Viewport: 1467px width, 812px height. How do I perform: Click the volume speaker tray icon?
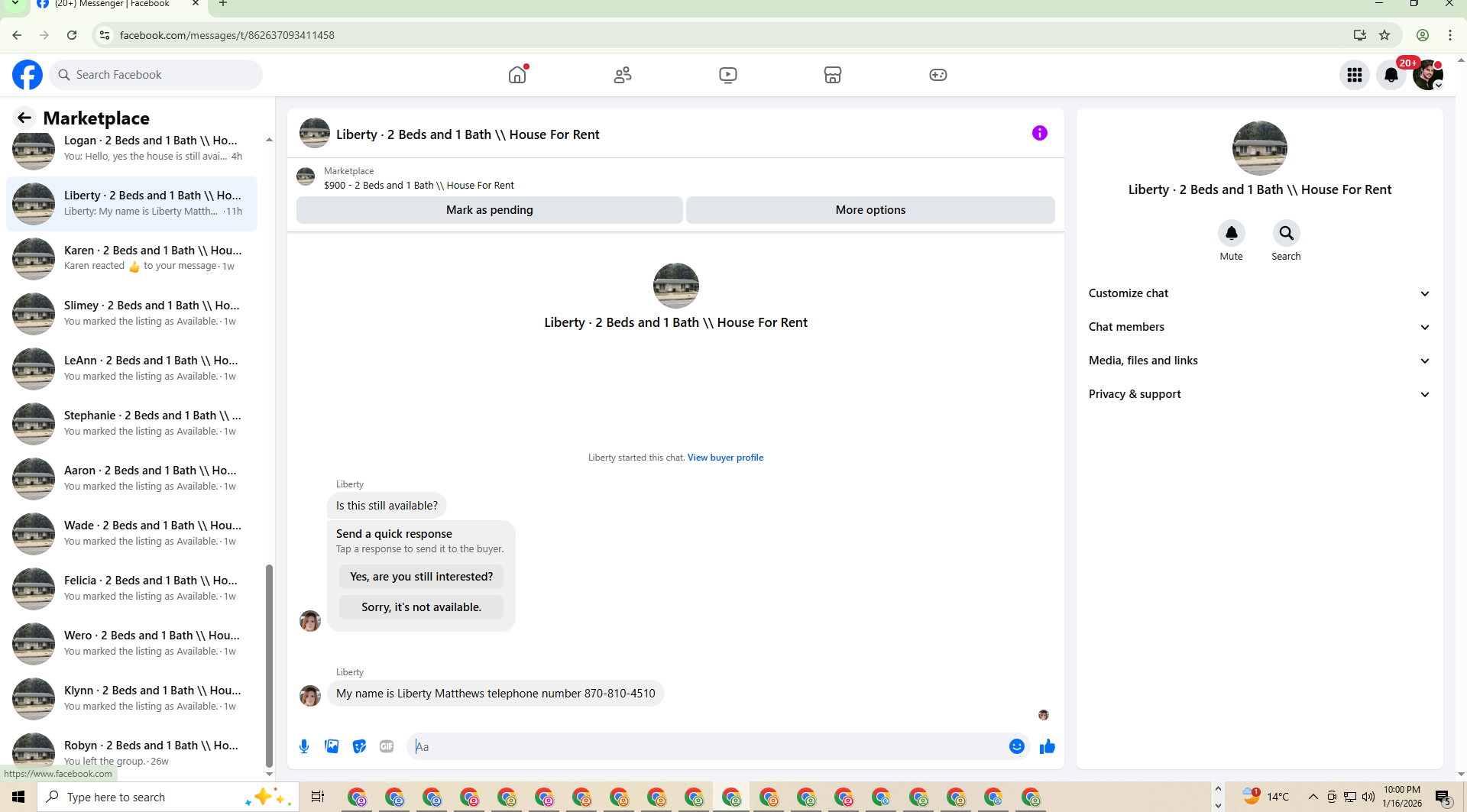pyautogui.click(x=1368, y=797)
